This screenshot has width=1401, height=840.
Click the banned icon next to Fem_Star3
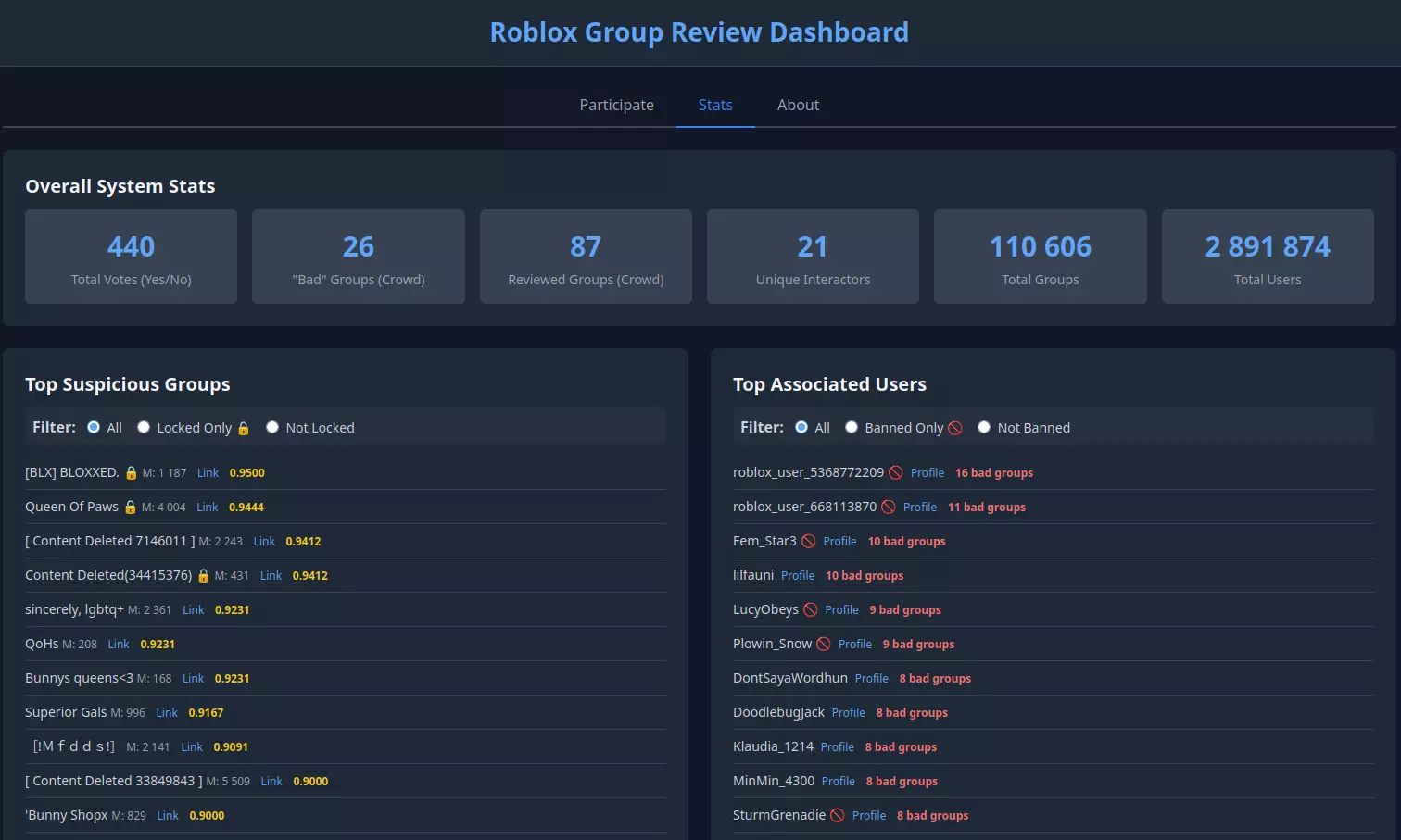click(809, 542)
